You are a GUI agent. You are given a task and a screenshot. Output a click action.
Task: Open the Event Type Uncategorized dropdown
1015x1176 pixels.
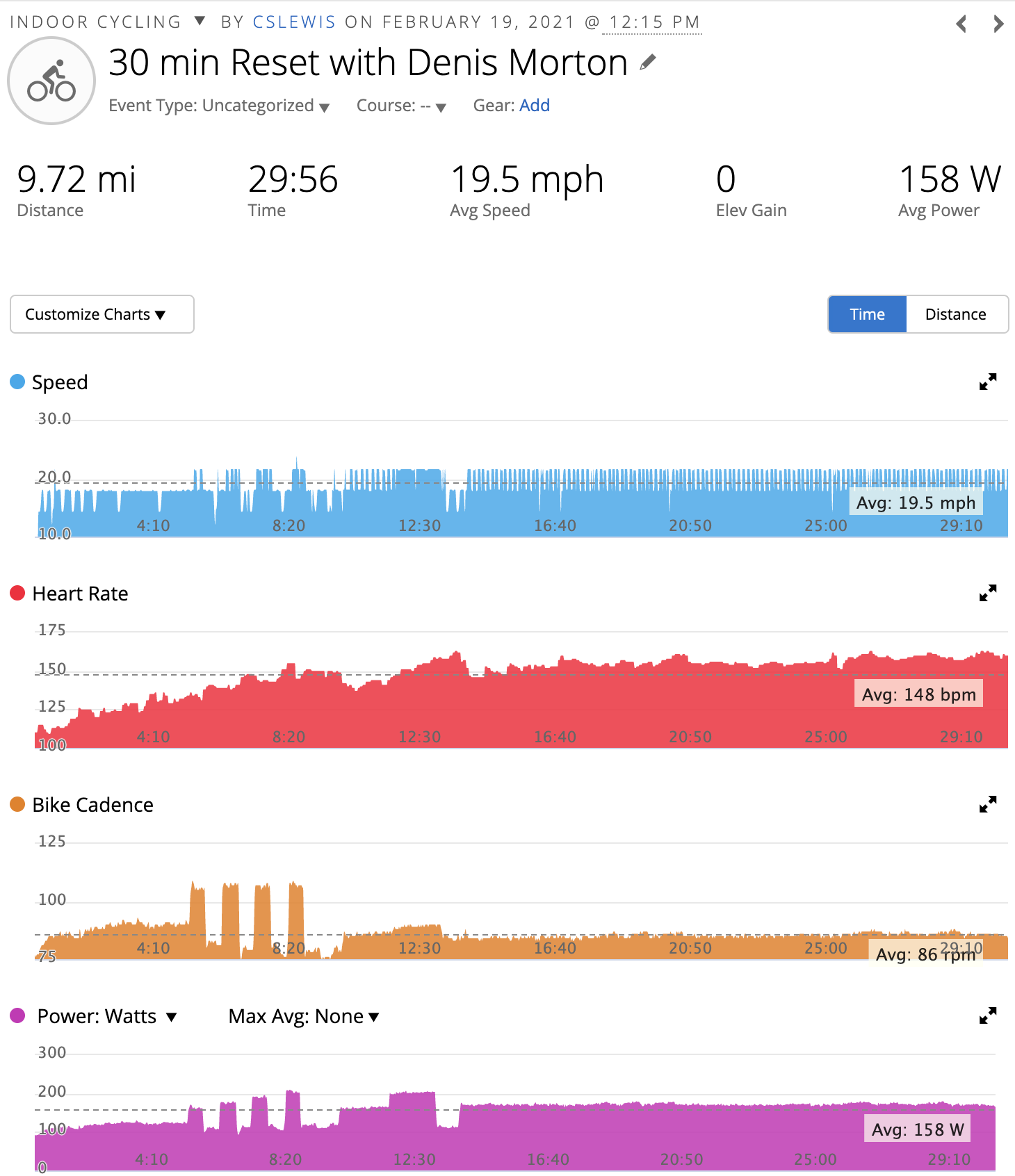click(219, 106)
